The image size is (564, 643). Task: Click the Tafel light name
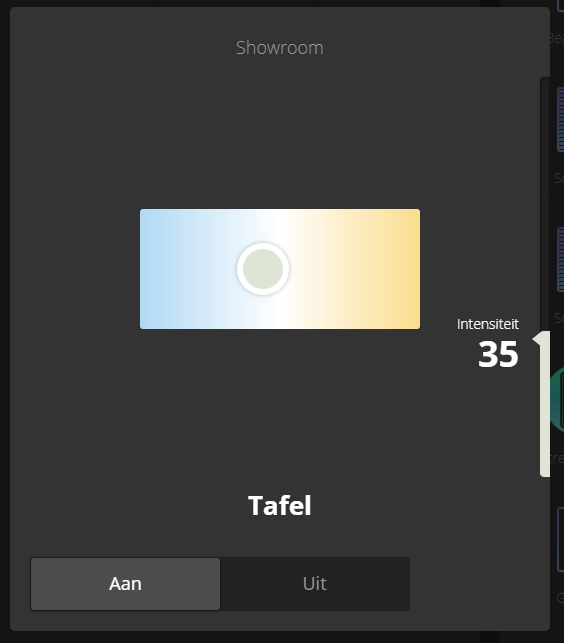click(x=280, y=505)
